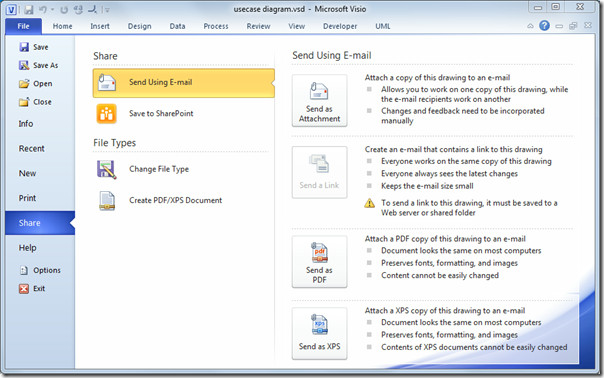Open Visio Options from the sidebar

[x=40, y=270]
